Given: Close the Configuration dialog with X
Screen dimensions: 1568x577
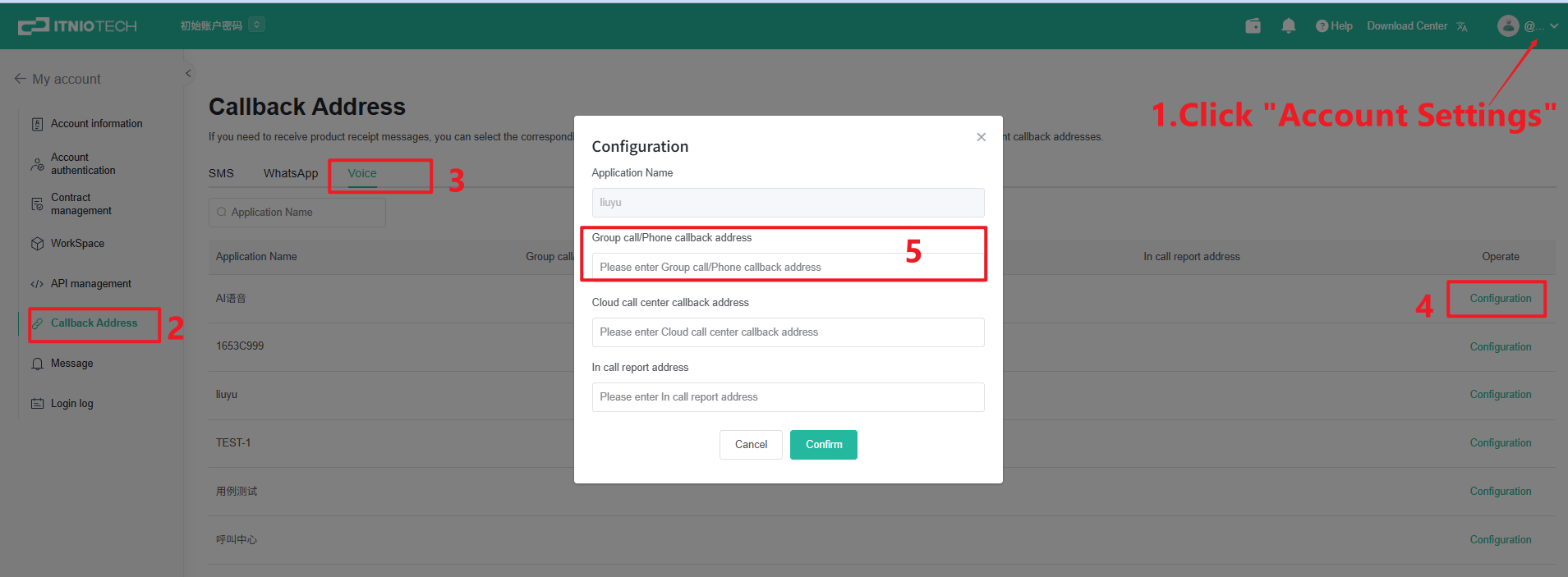Looking at the screenshot, I should tap(981, 137).
